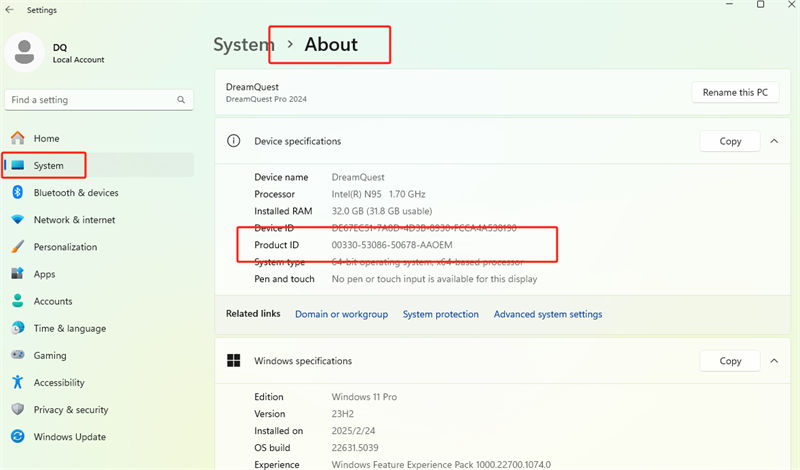Click the OS build value 22631.5039
Screen dimensions: 800x470
click(355, 448)
